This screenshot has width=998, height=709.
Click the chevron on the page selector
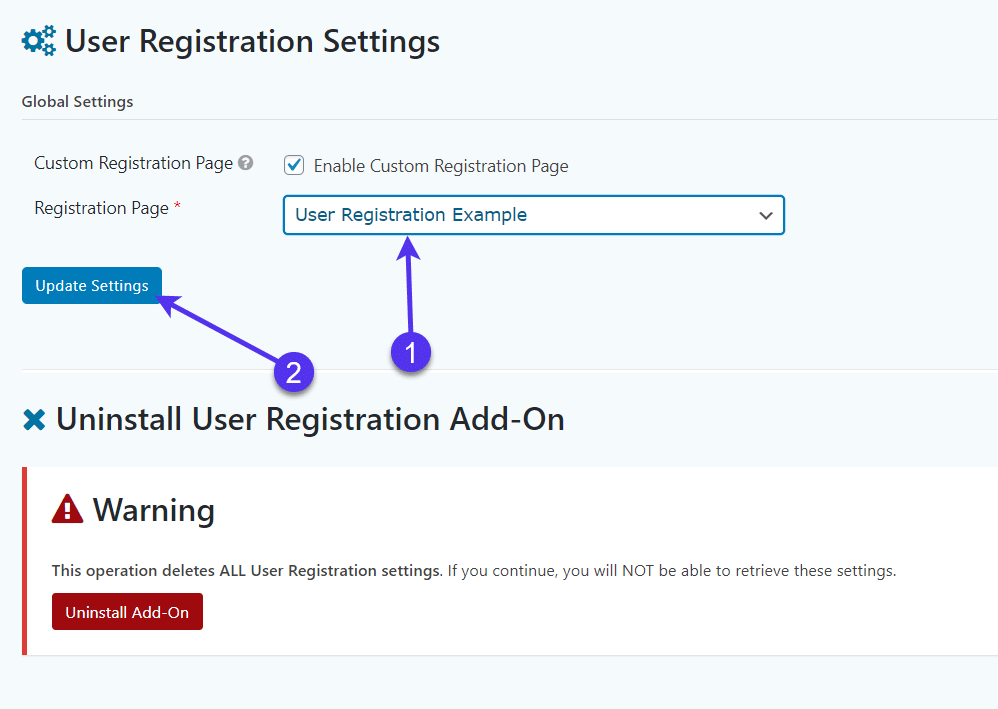pos(766,215)
